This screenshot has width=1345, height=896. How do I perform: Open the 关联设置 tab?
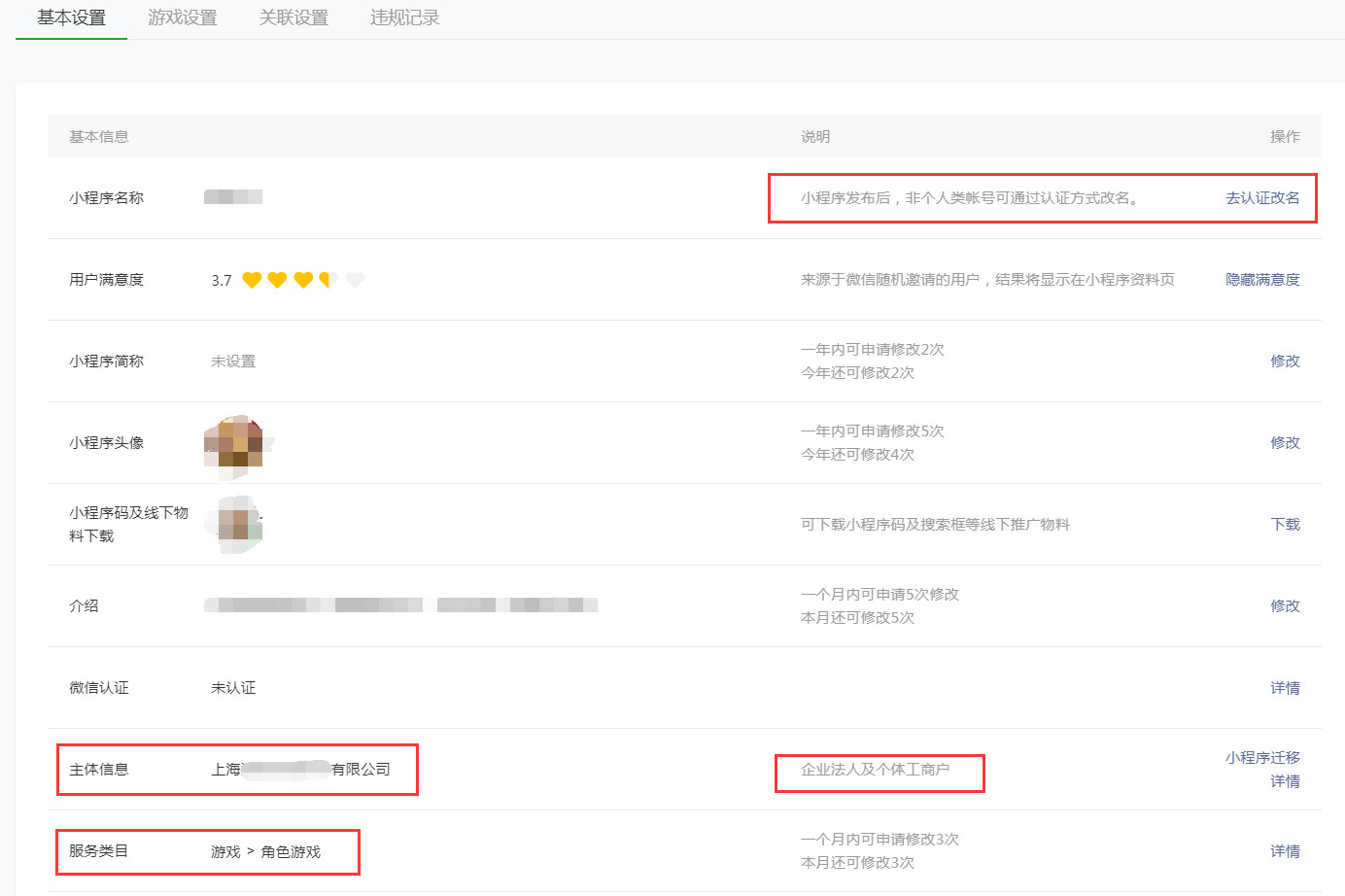pos(293,17)
